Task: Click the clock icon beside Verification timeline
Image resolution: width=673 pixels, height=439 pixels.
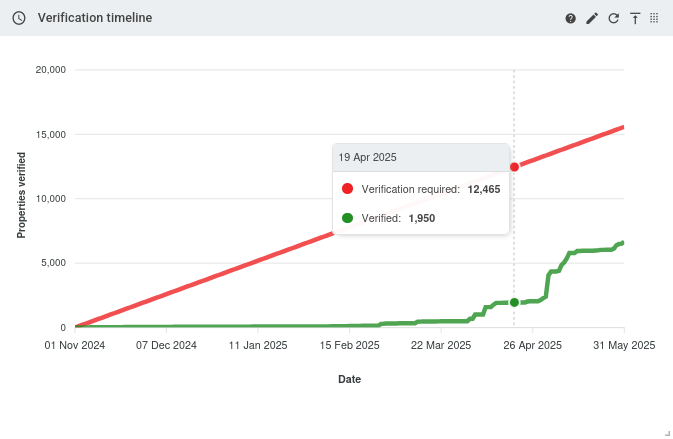Action: click(18, 18)
